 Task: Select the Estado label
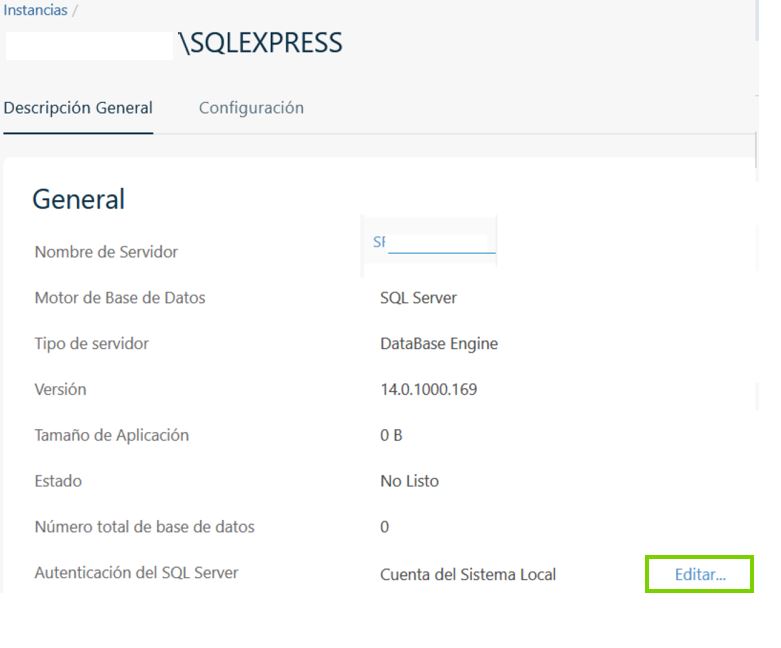coord(58,481)
